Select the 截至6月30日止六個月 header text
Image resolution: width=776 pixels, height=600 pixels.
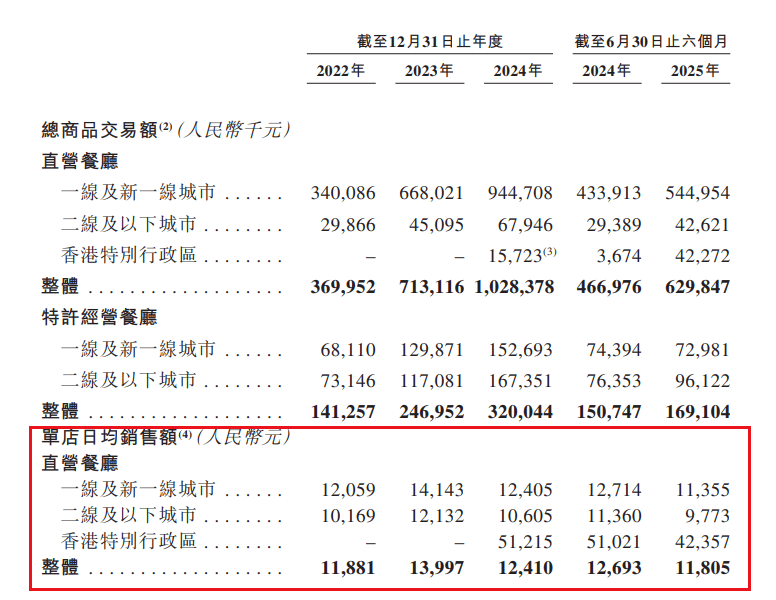click(651, 41)
